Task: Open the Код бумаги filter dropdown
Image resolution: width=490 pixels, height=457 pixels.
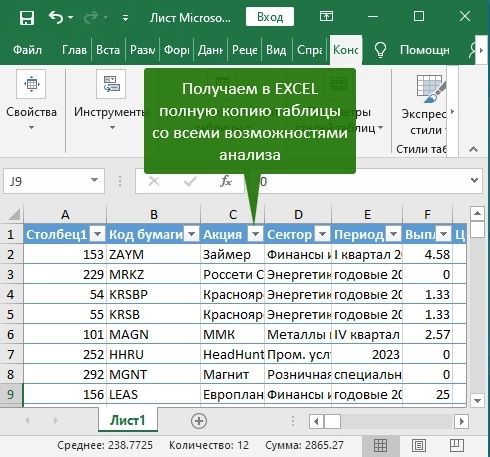Action: 192,234
